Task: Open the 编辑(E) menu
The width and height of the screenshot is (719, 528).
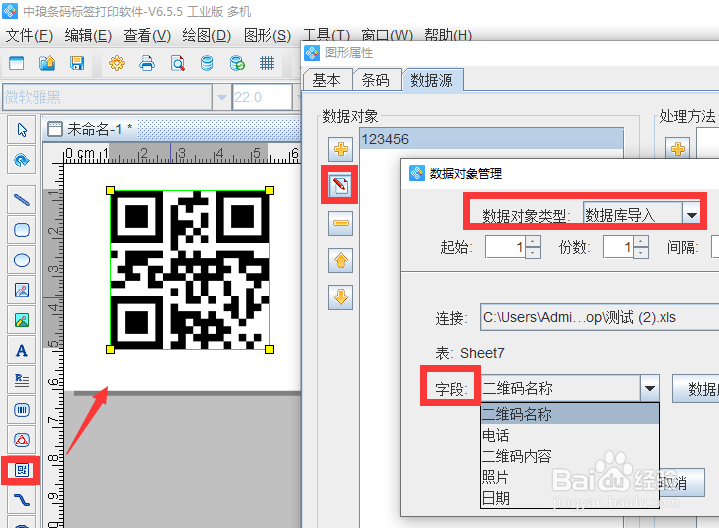Action: coord(88,35)
